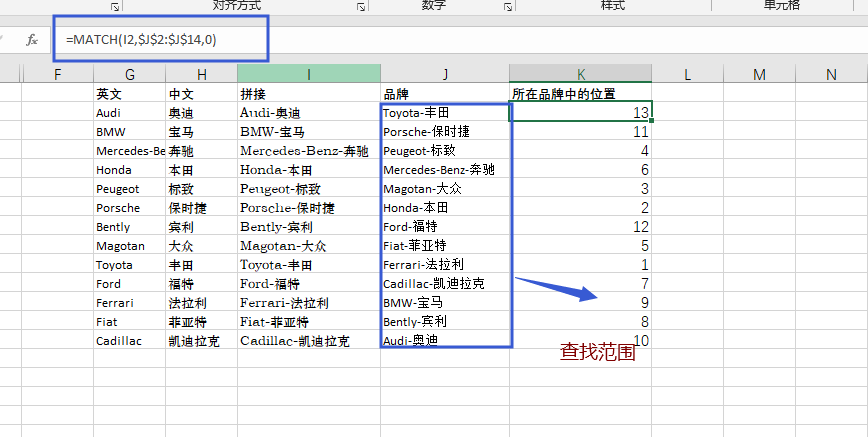
Task: Click the Peugeot-标致 cell in 品牌 column
Action: click(445, 151)
